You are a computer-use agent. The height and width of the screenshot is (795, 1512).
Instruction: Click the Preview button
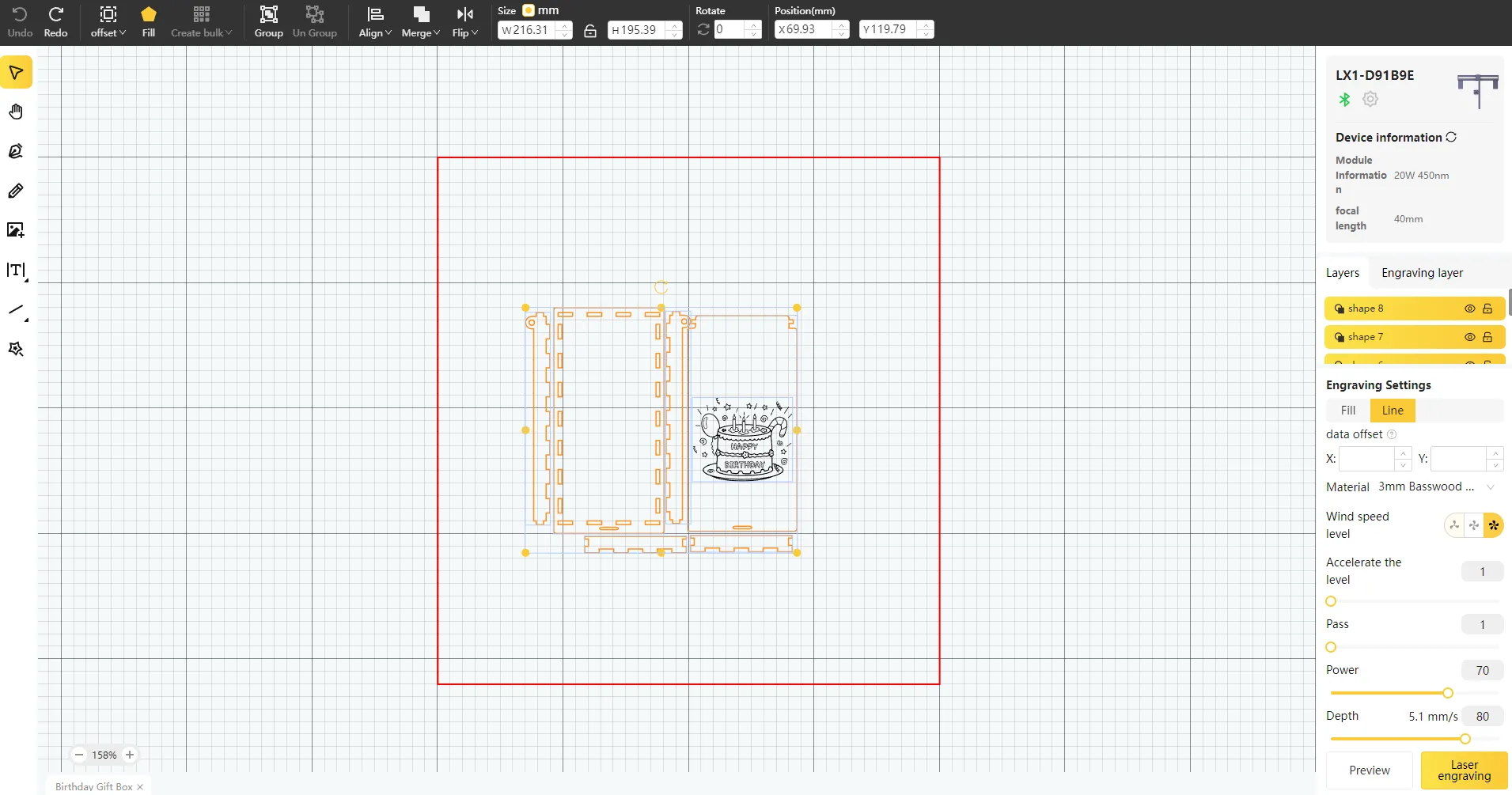1370,770
